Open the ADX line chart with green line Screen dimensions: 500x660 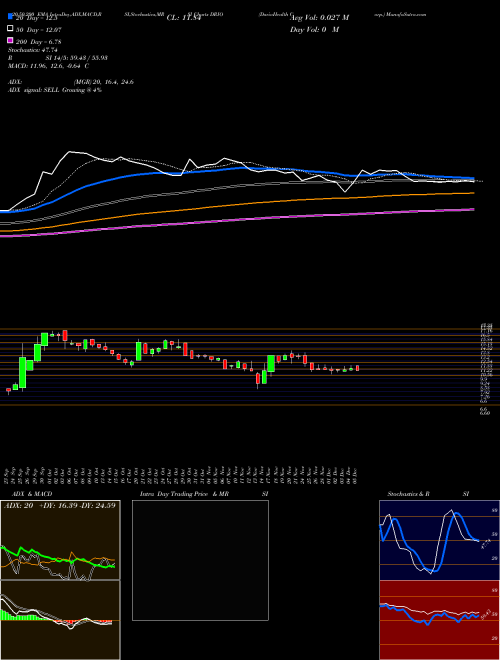click(60, 540)
